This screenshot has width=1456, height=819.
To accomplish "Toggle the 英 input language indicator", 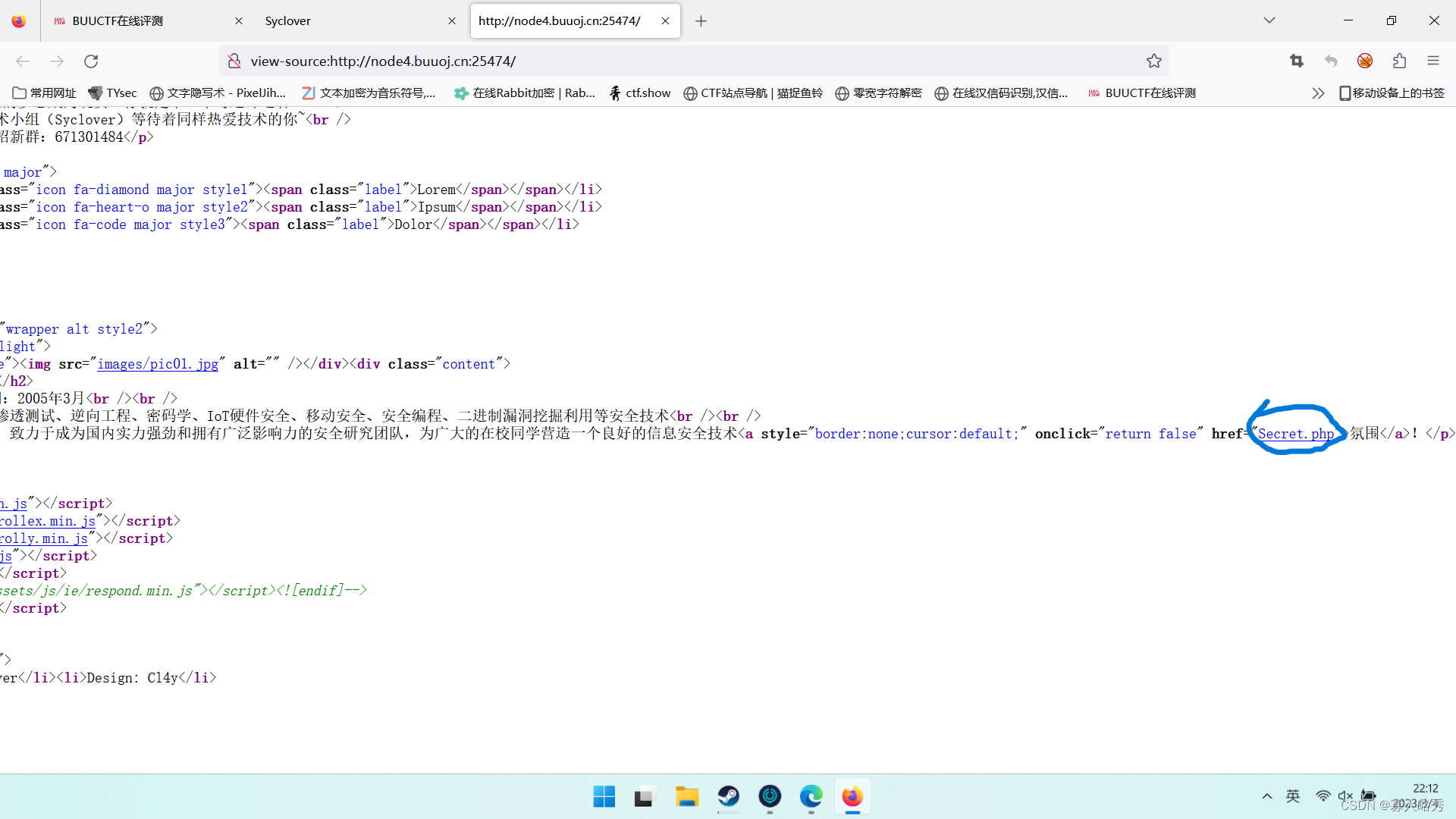I will pos(1293,796).
